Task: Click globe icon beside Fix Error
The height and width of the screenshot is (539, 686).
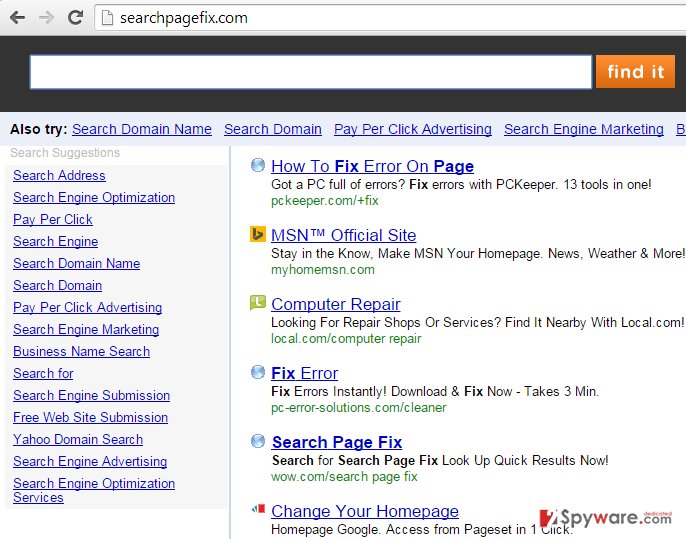Action: (x=258, y=372)
